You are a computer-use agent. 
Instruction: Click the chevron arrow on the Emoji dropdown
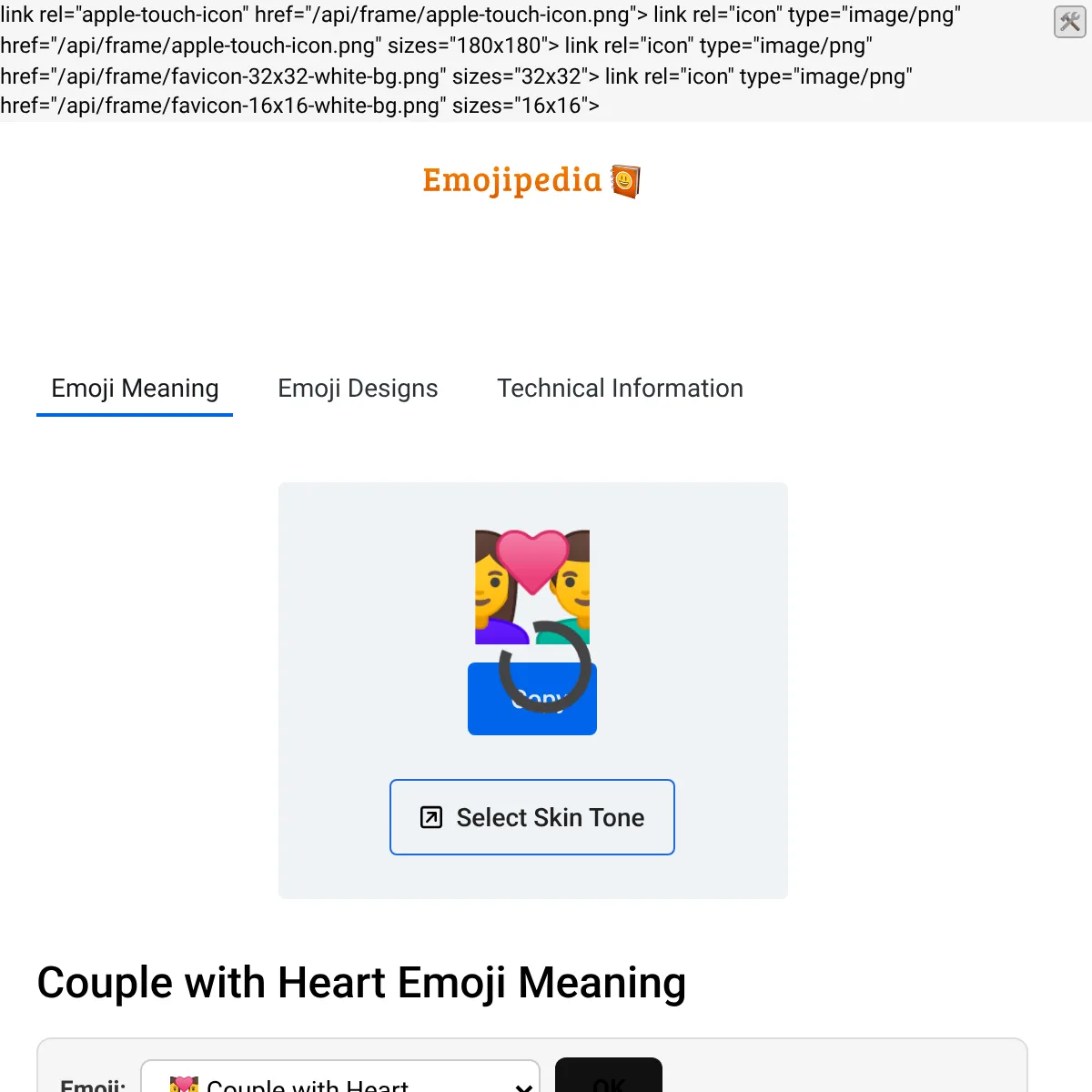(x=523, y=1087)
